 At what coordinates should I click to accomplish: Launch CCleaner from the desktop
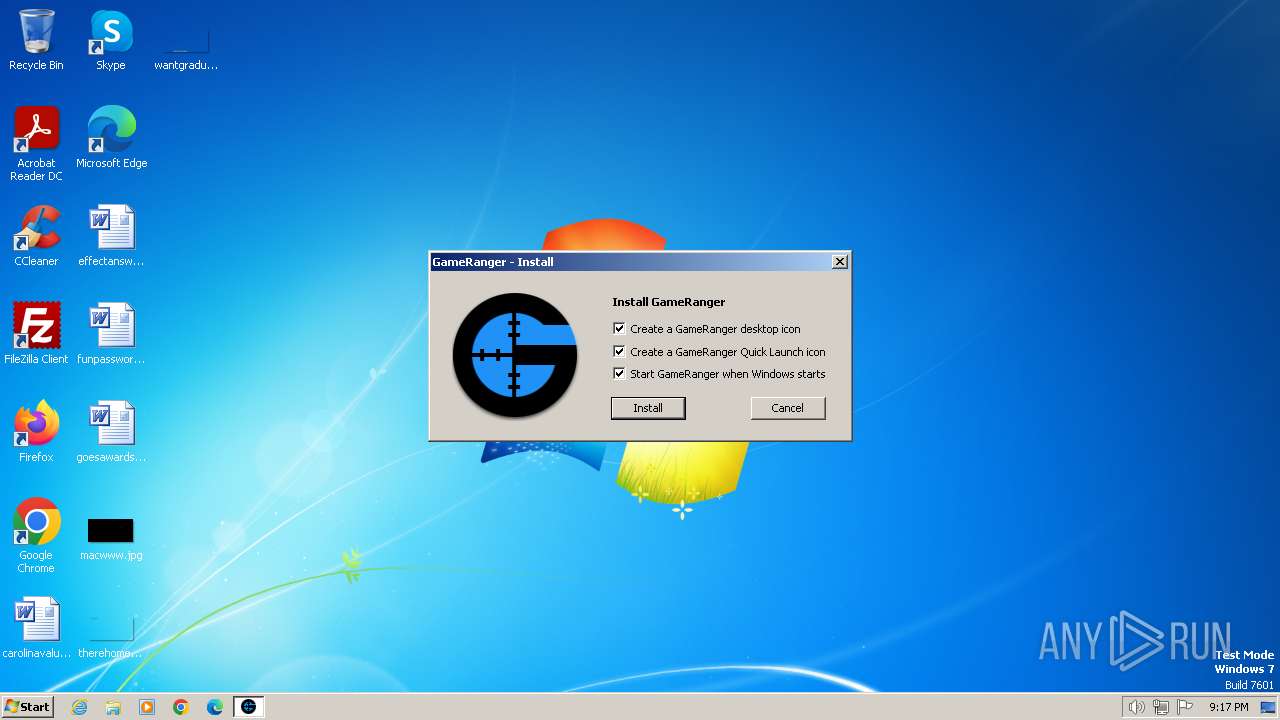36,236
